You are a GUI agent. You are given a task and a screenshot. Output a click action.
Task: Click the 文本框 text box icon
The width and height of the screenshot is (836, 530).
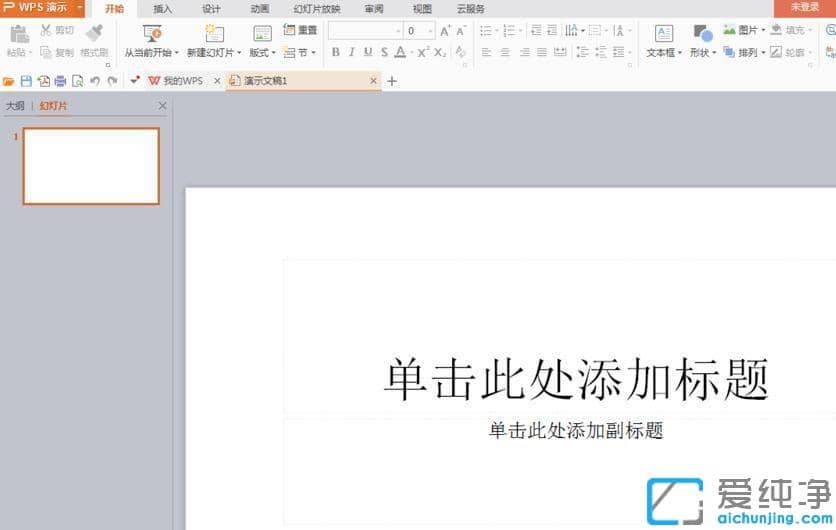click(663, 34)
